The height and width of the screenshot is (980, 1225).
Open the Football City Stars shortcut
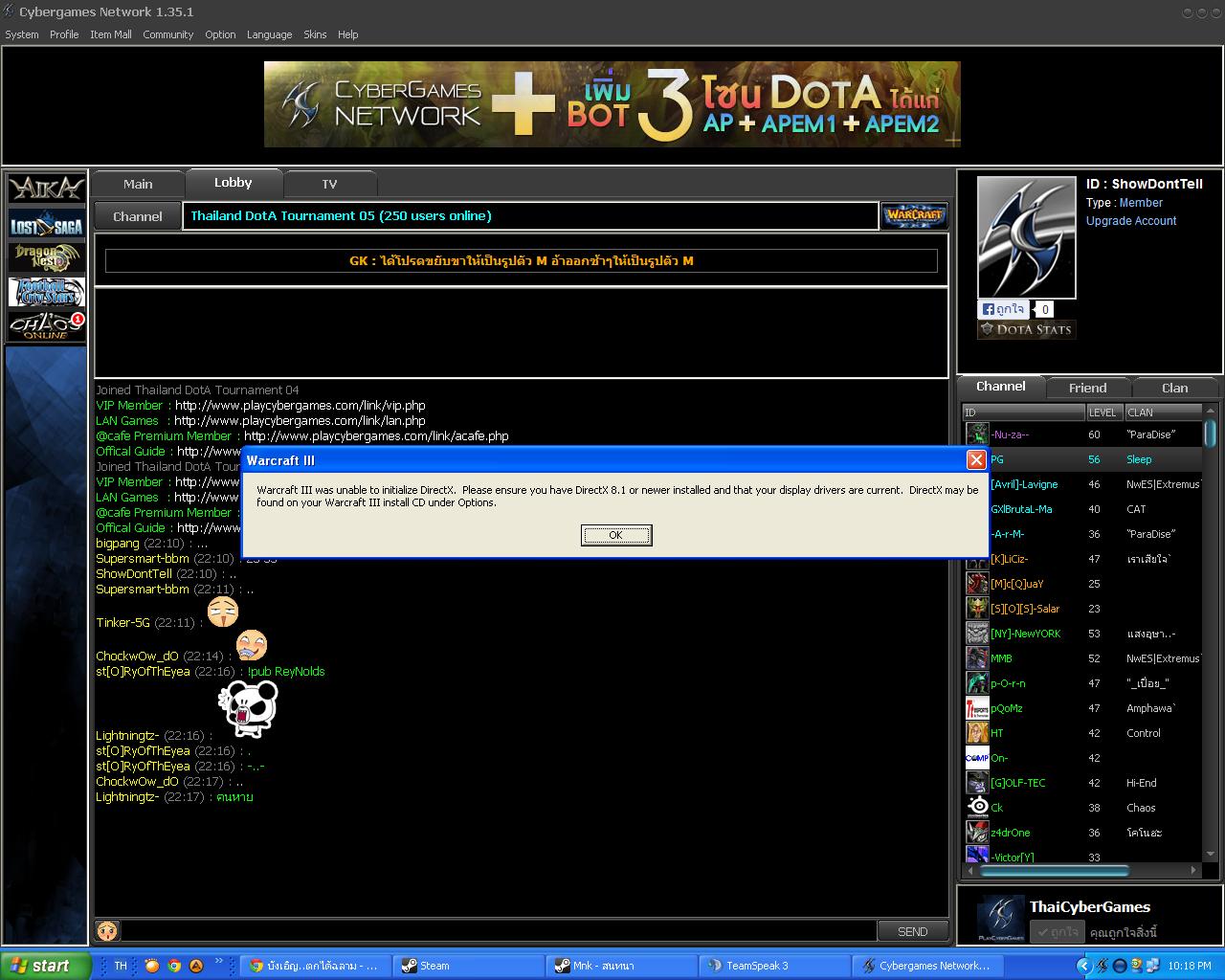click(46, 292)
